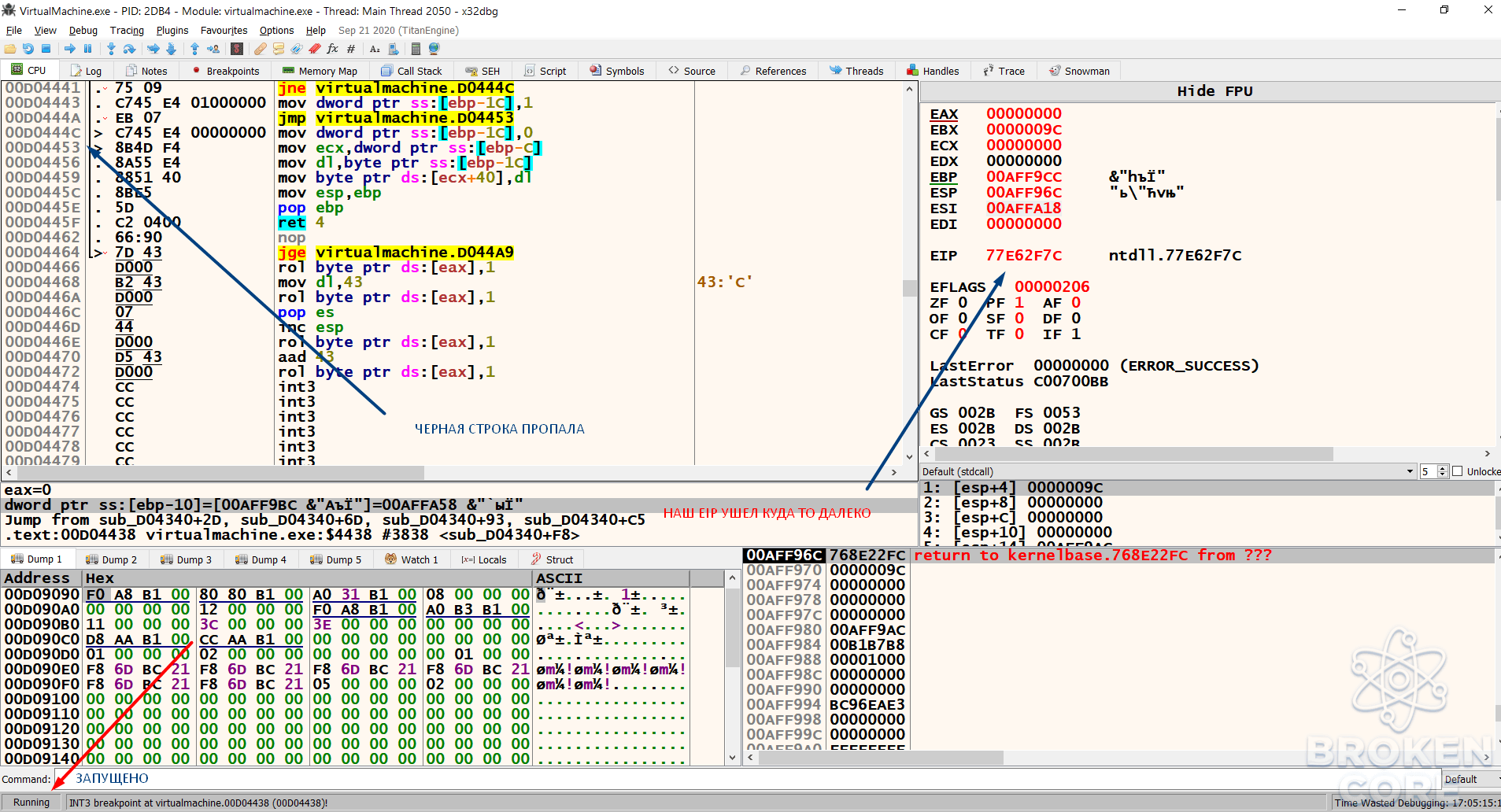Click the Run to user code icon
The width and height of the screenshot is (1501, 812).
213,49
